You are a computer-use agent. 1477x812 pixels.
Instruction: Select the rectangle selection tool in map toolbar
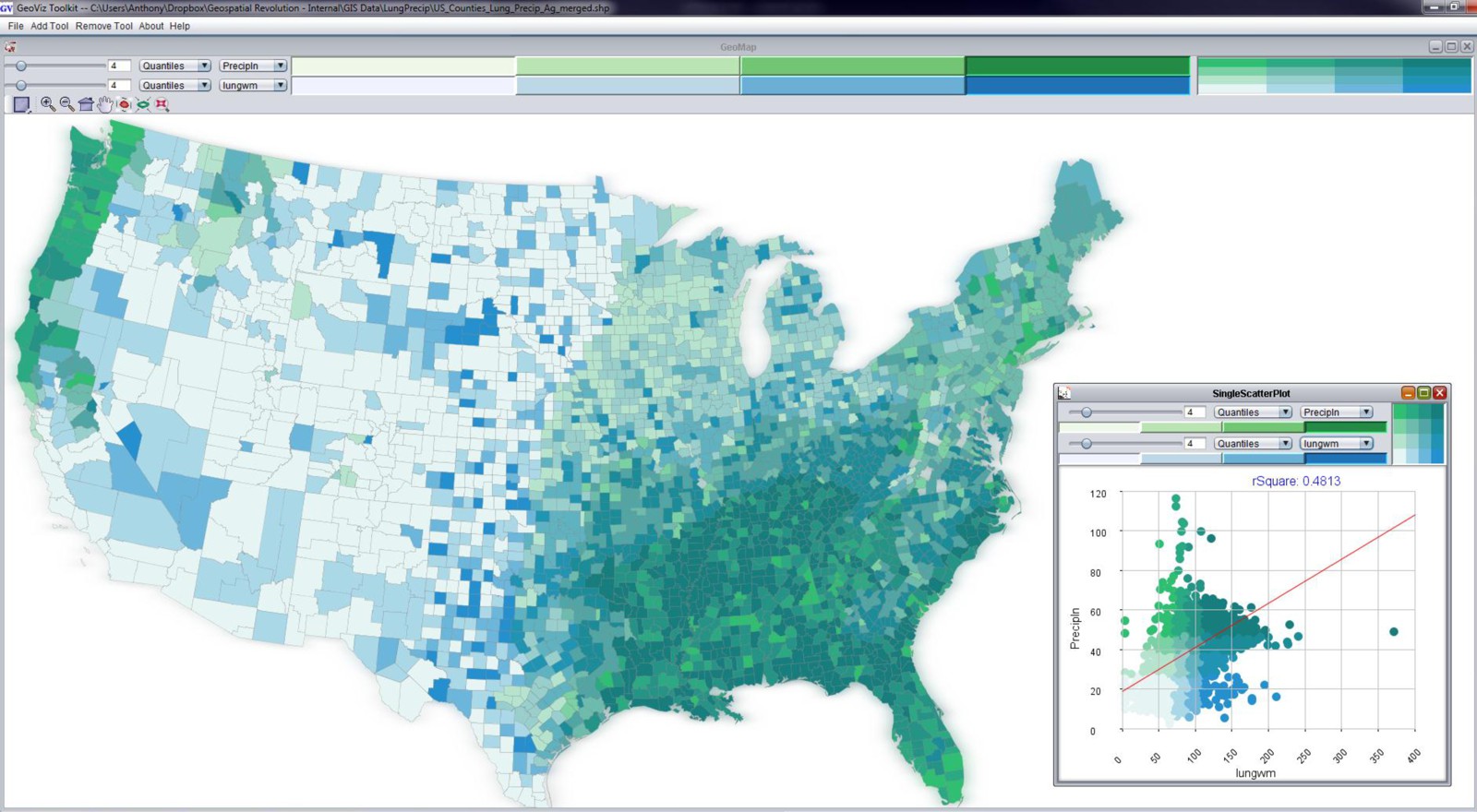pyautogui.click(x=21, y=104)
